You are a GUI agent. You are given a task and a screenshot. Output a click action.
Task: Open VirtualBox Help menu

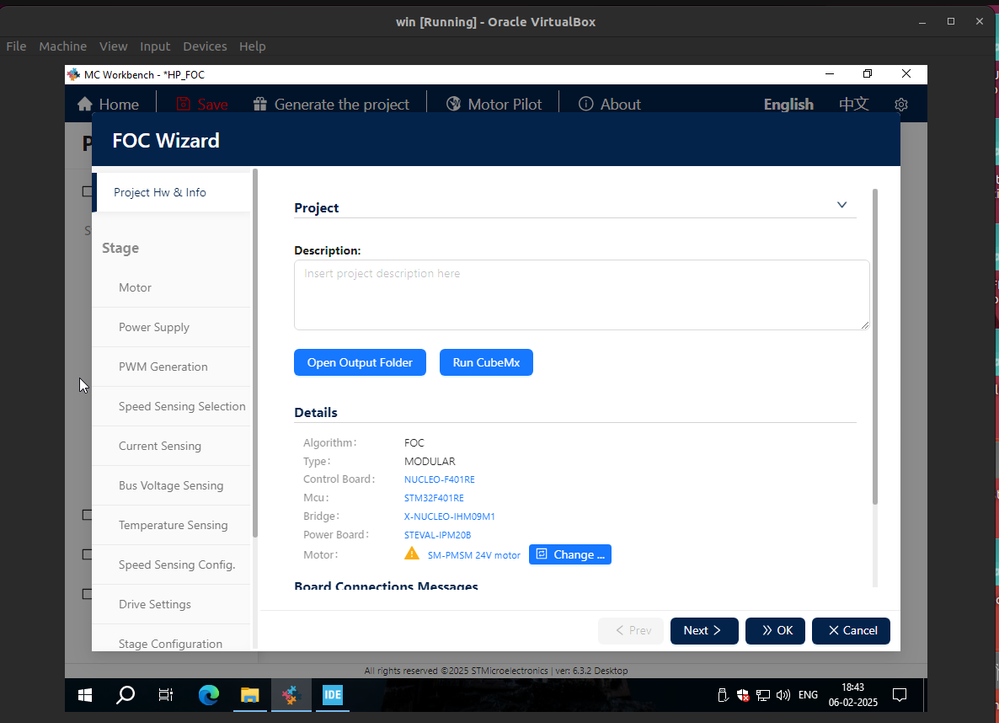click(x=252, y=47)
